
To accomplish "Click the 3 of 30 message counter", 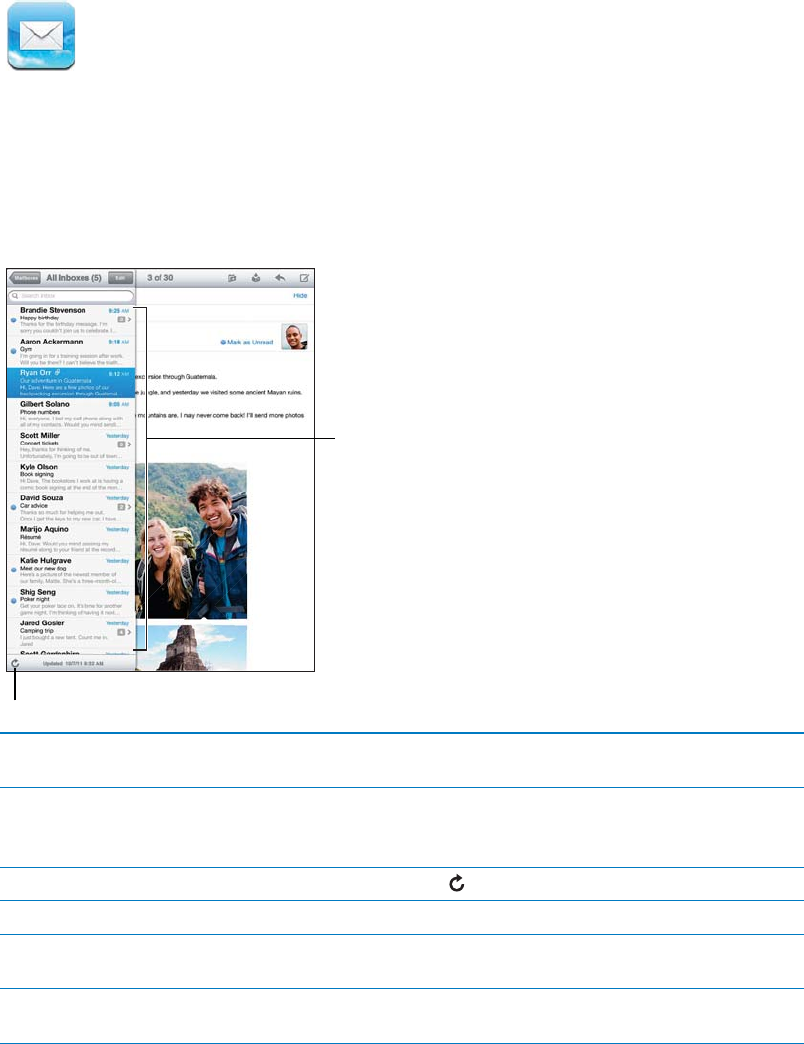I will 160,278.
